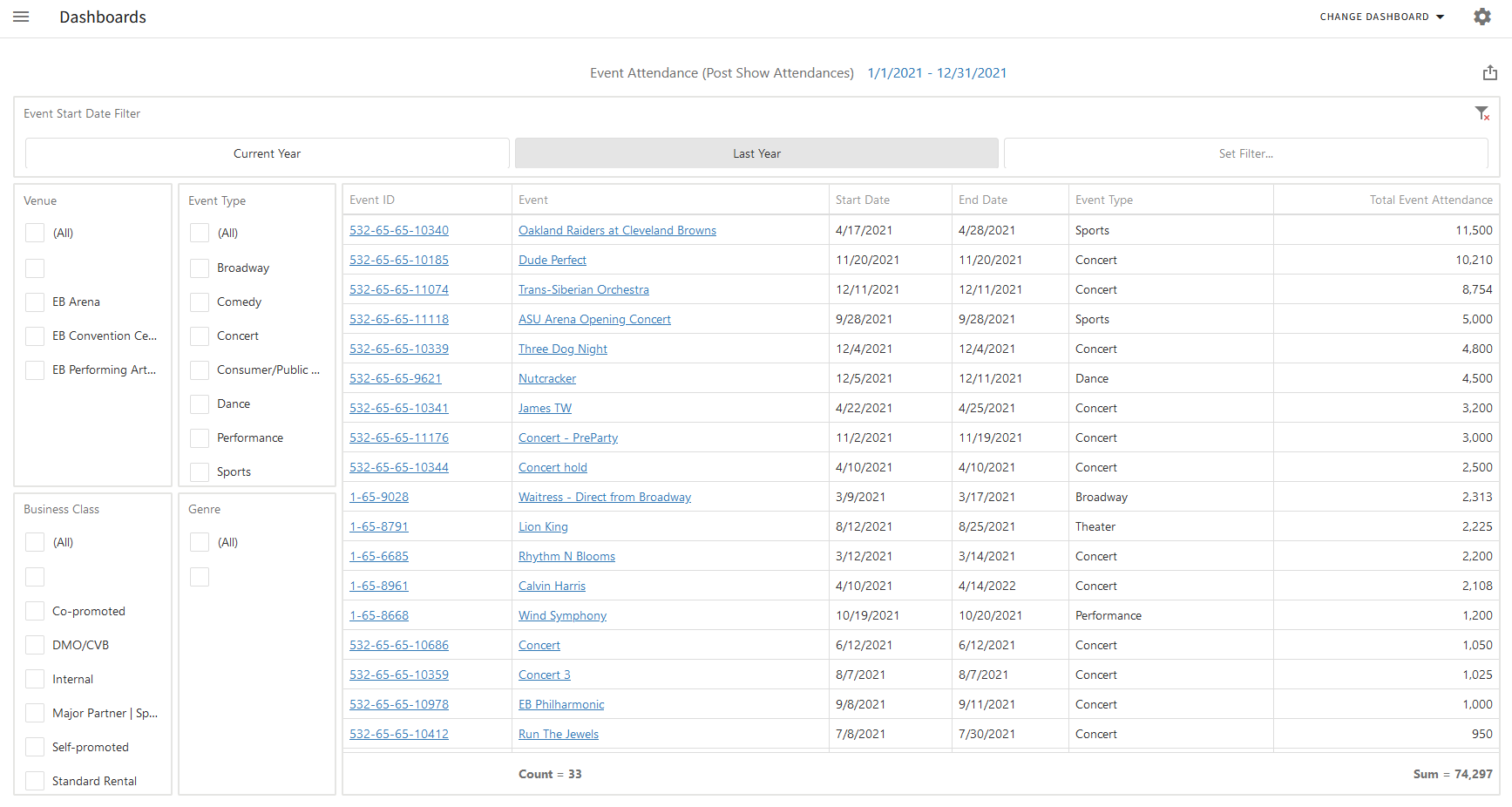Open the settings gear icon
Image resolution: width=1512 pixels, height=807 pixels.
click(x=1482, y=17)
